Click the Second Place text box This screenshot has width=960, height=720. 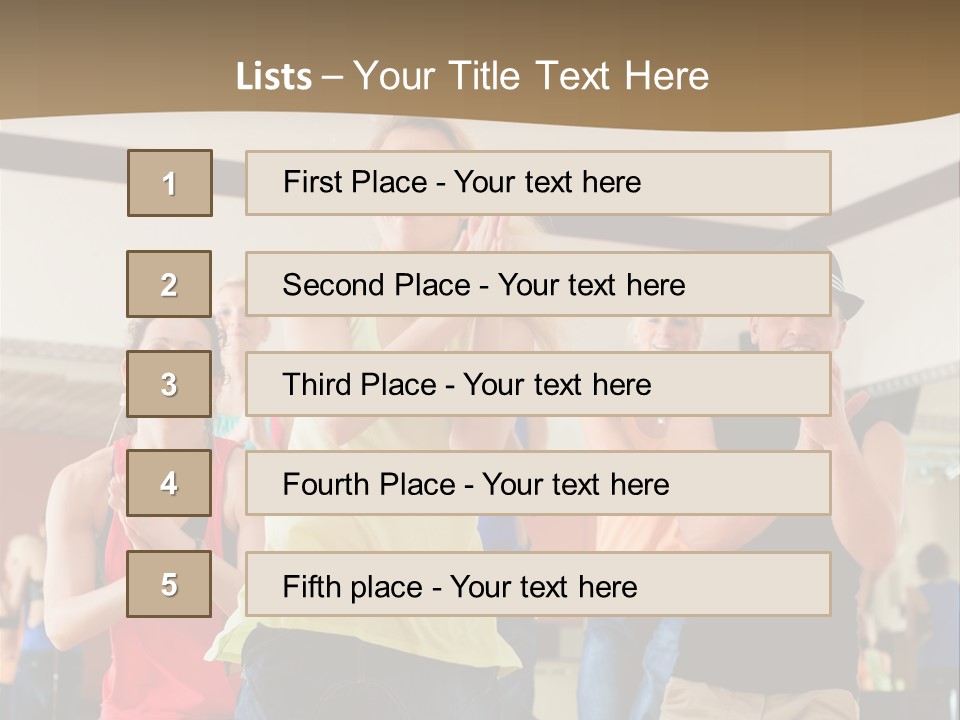coord(538,284)
